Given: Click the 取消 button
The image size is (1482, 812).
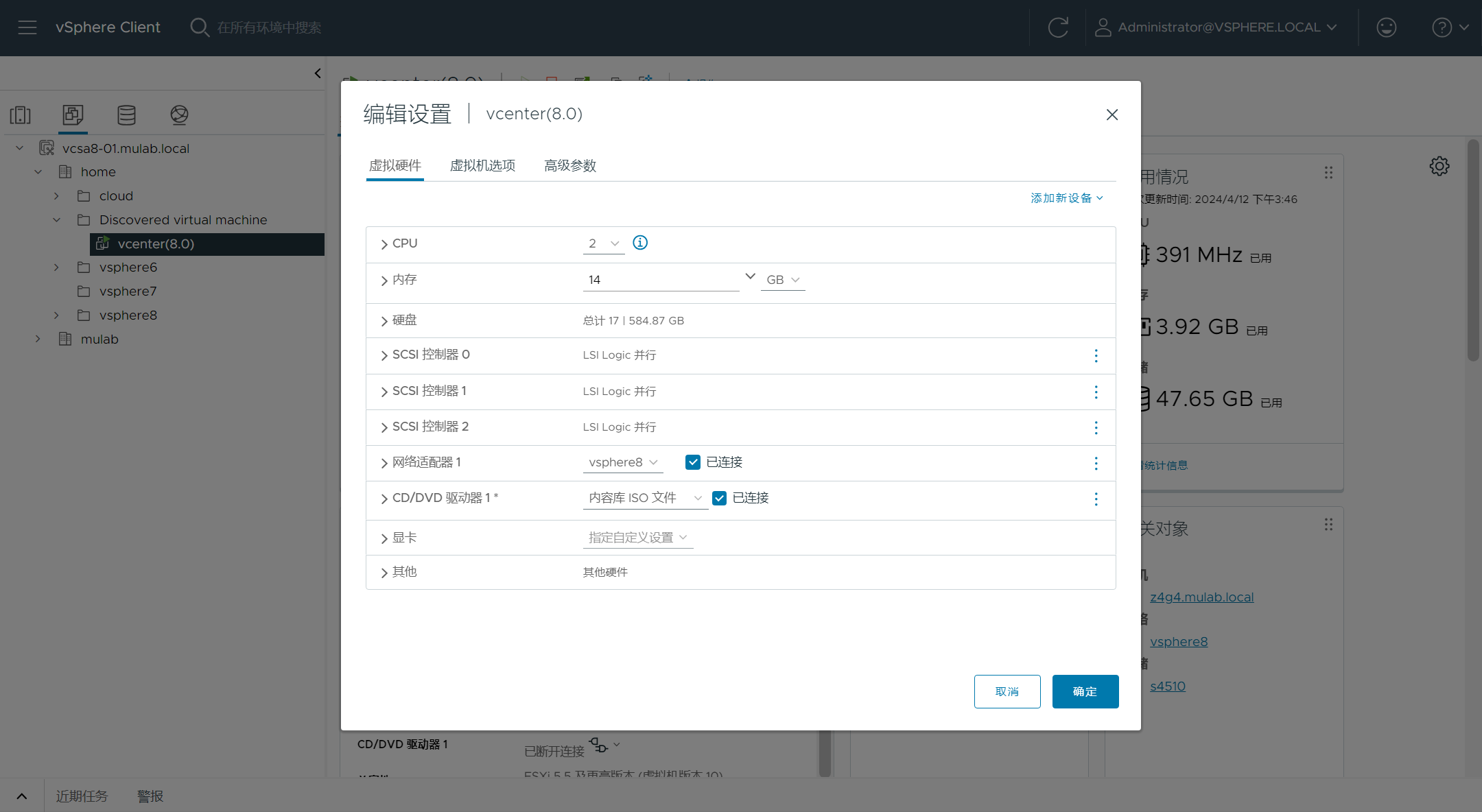Looking at the screenshot, I should pyautogui.click(x=1007, y=691).
